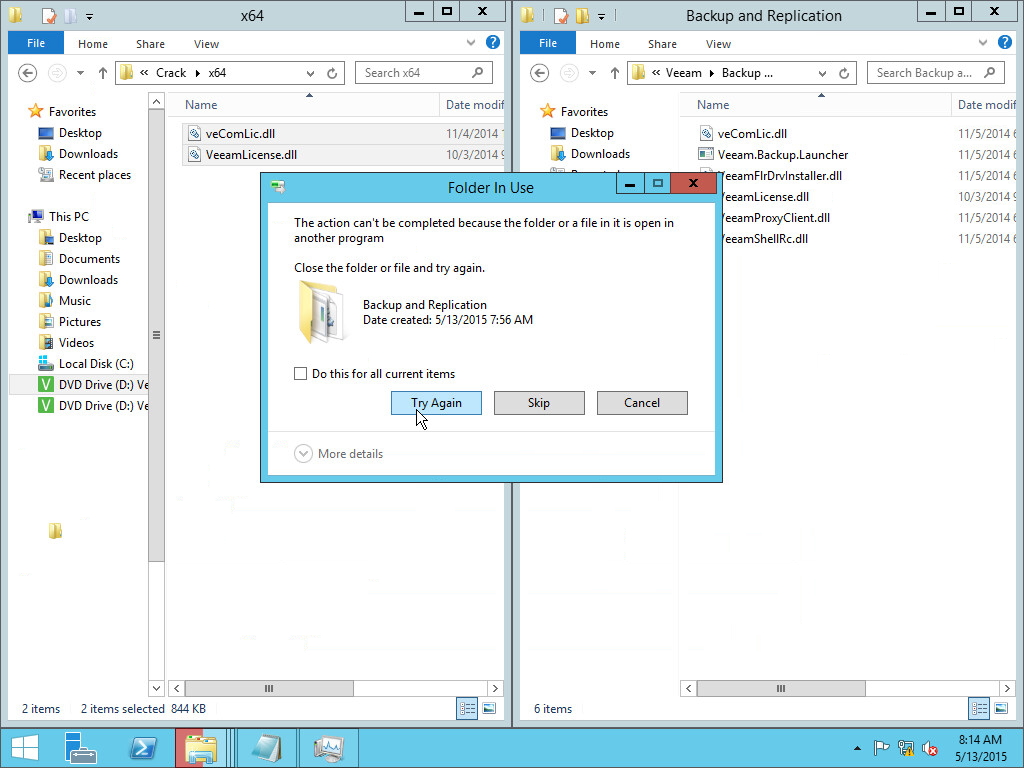
Task: Refresh the x64 folder view
Action: click(332, 73)
